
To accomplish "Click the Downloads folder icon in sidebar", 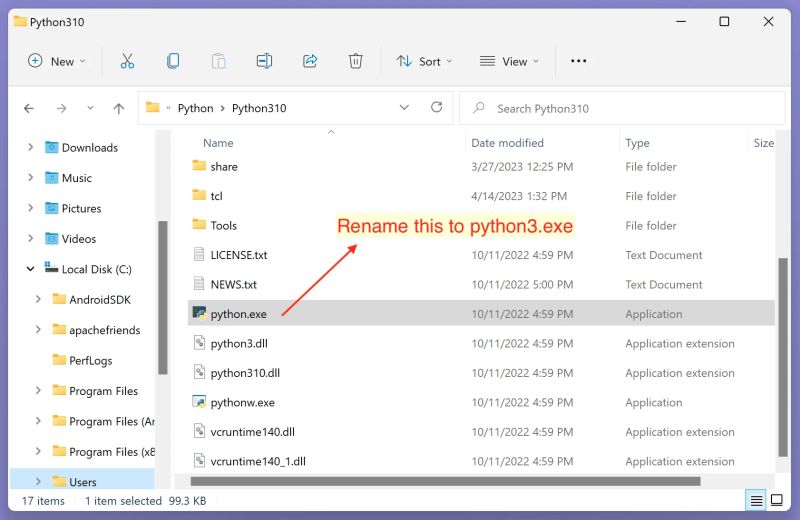I will [x=52, y=147].
